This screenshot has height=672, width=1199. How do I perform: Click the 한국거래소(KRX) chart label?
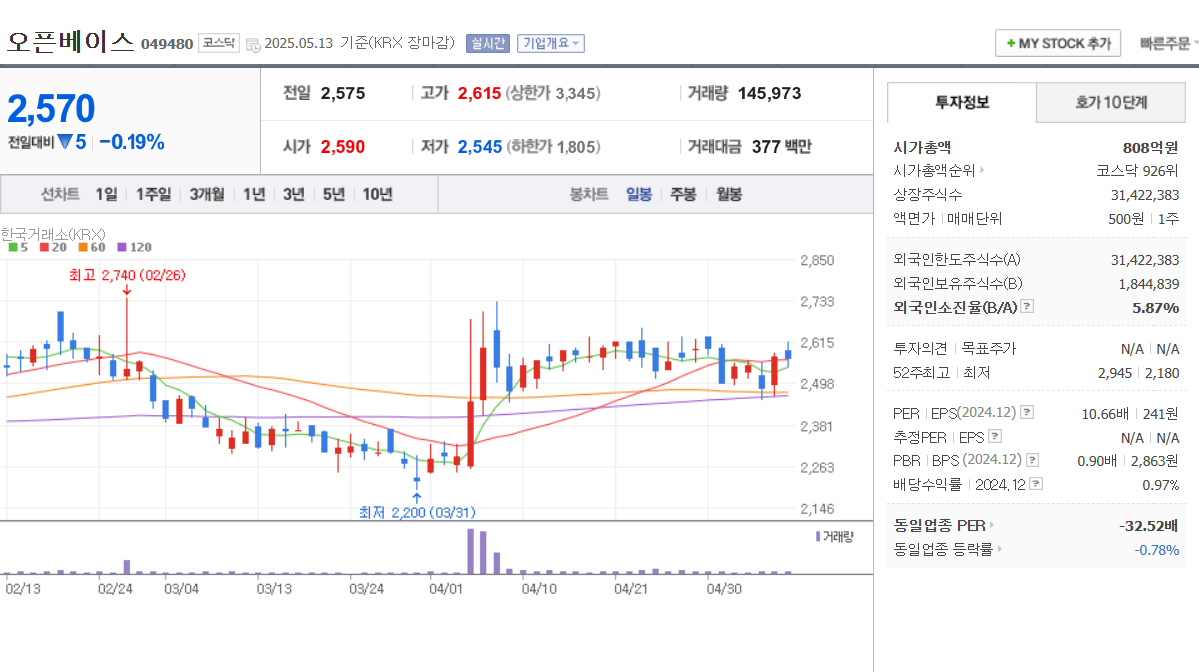tap(53, 234)
